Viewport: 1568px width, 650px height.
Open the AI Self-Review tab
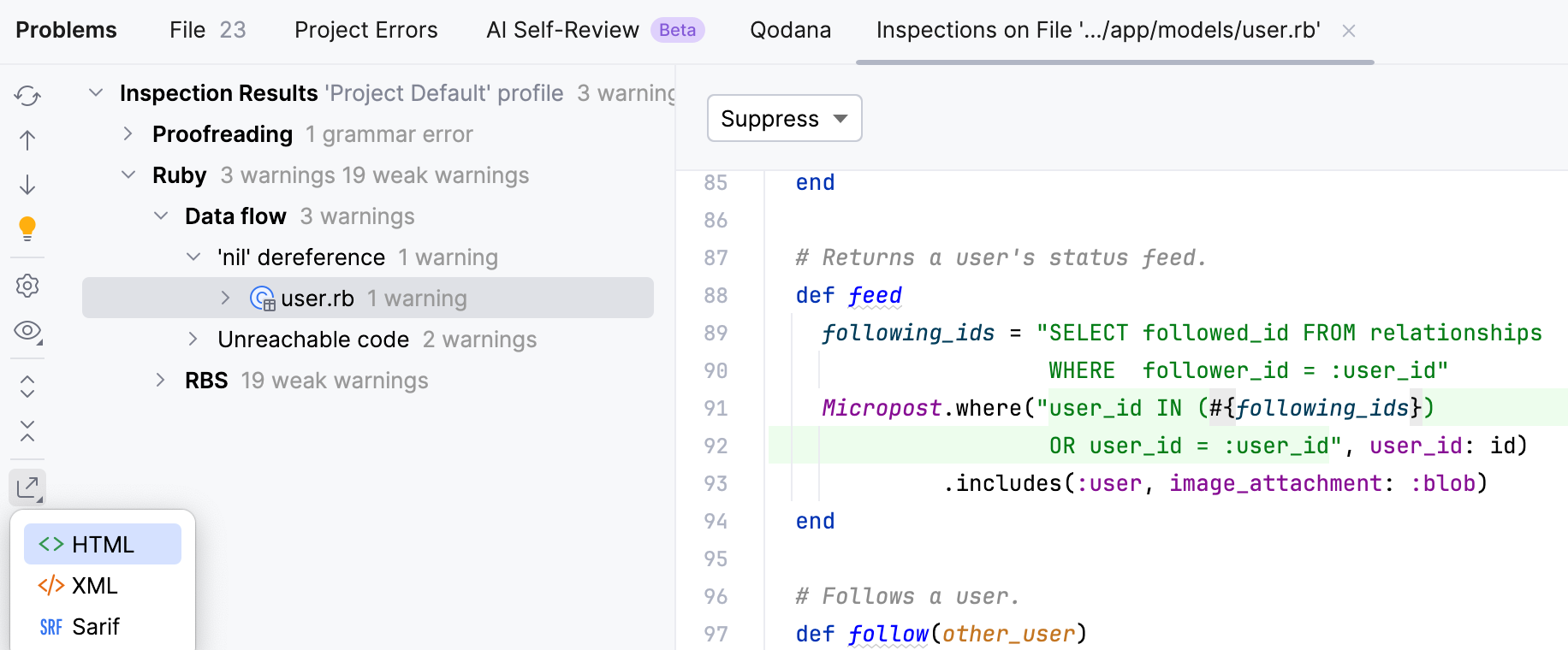[x=562, y=30]
